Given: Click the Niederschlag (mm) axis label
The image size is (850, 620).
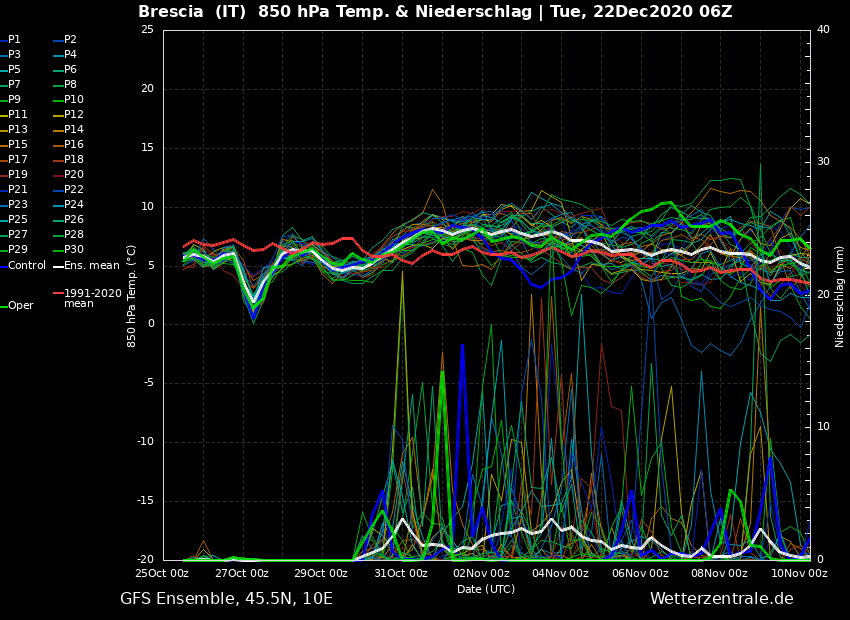Looking at the screenshot, I should (x=840, y=296).
